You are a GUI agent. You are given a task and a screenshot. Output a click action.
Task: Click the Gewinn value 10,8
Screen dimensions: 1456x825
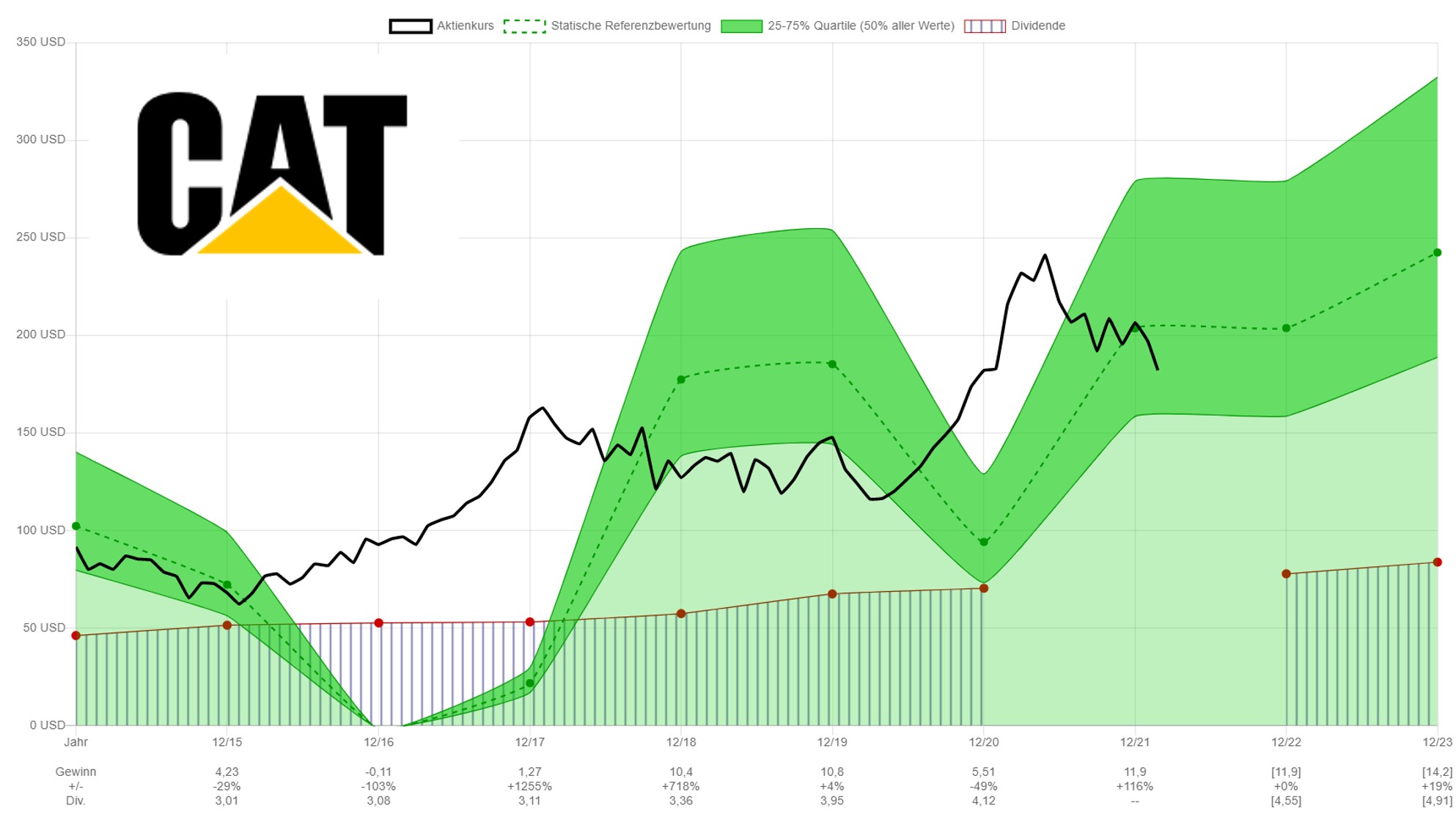coord(832,771)
